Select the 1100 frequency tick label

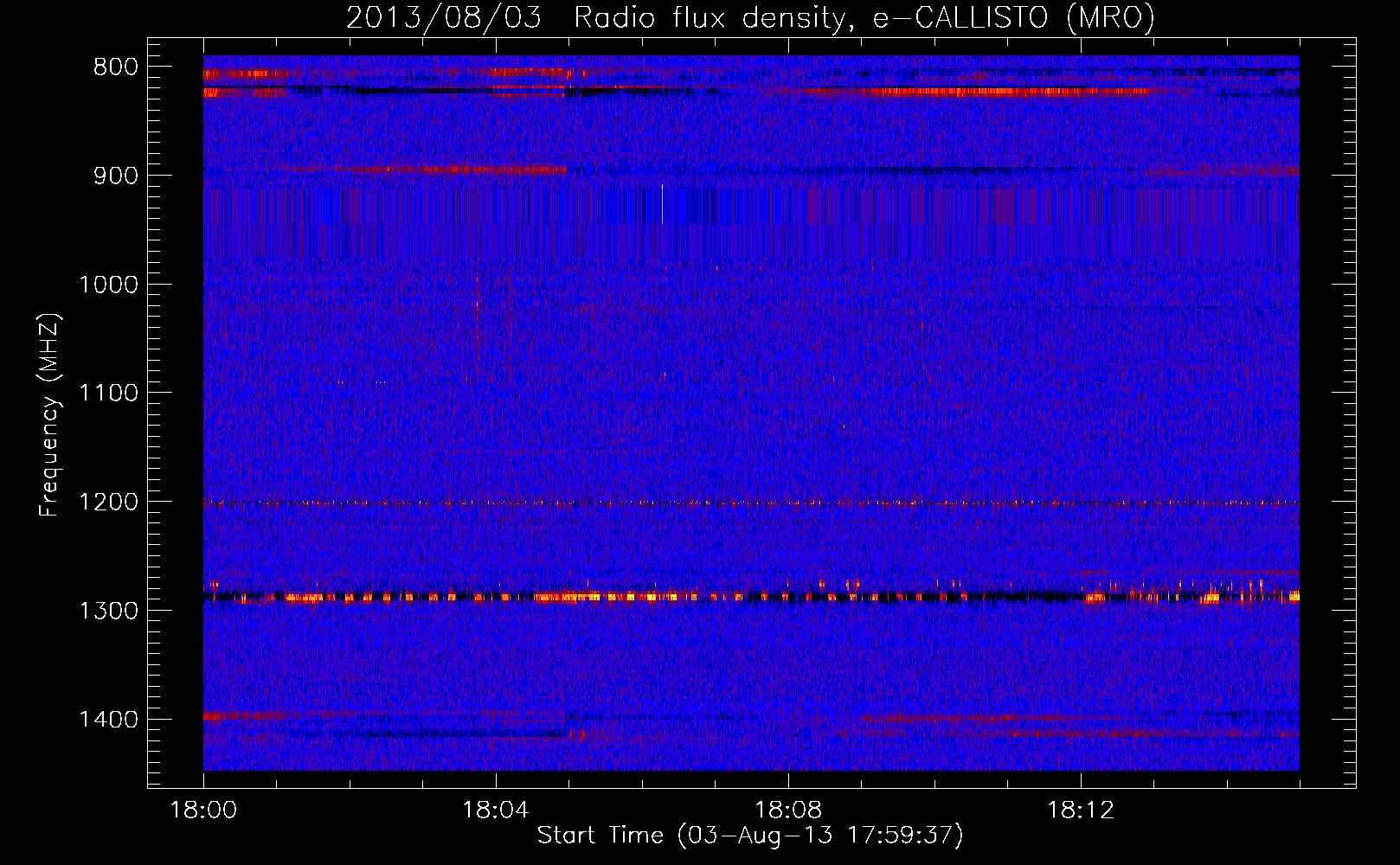(108, 394)
